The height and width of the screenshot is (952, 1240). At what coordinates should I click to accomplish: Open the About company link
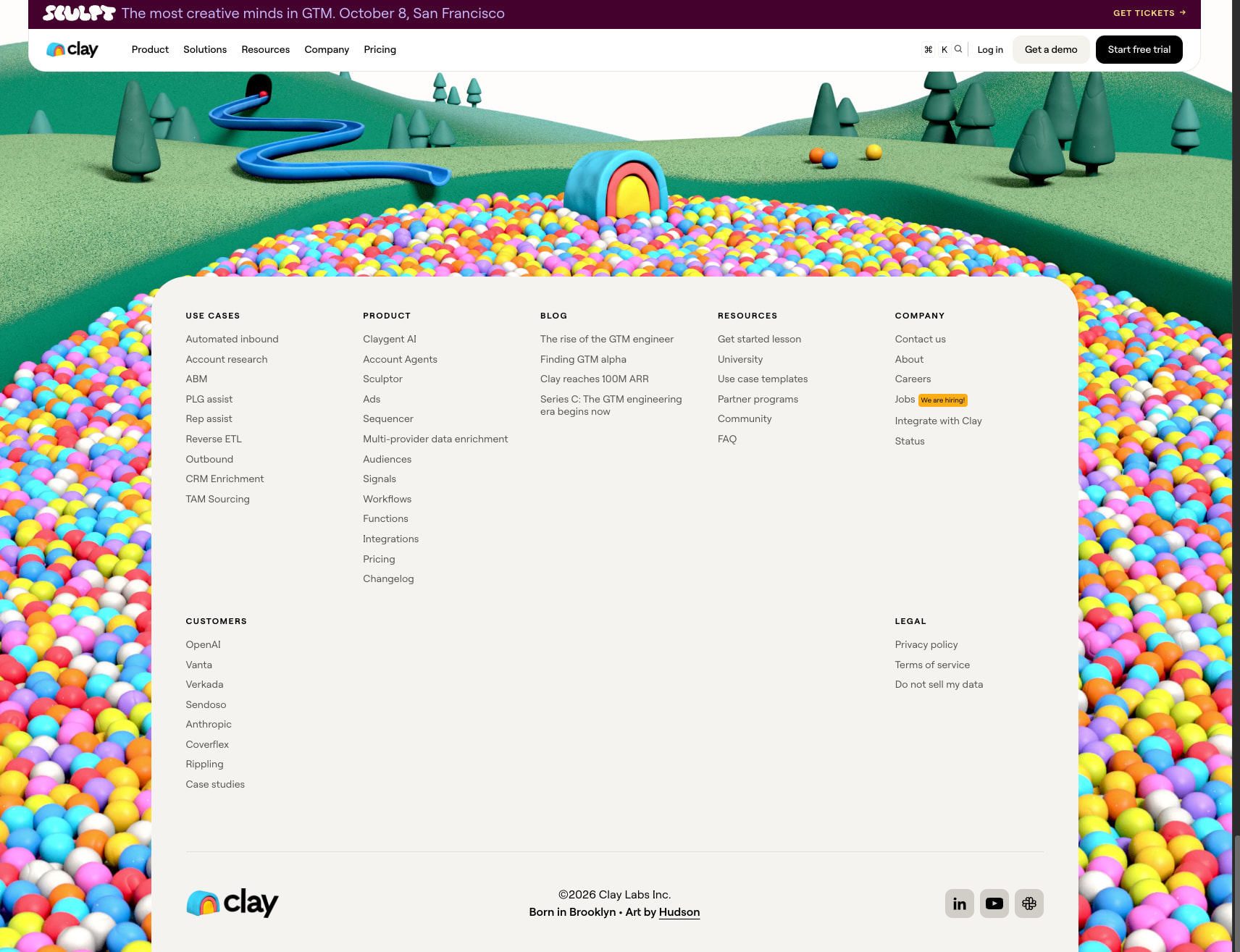(x=909, y=359)
